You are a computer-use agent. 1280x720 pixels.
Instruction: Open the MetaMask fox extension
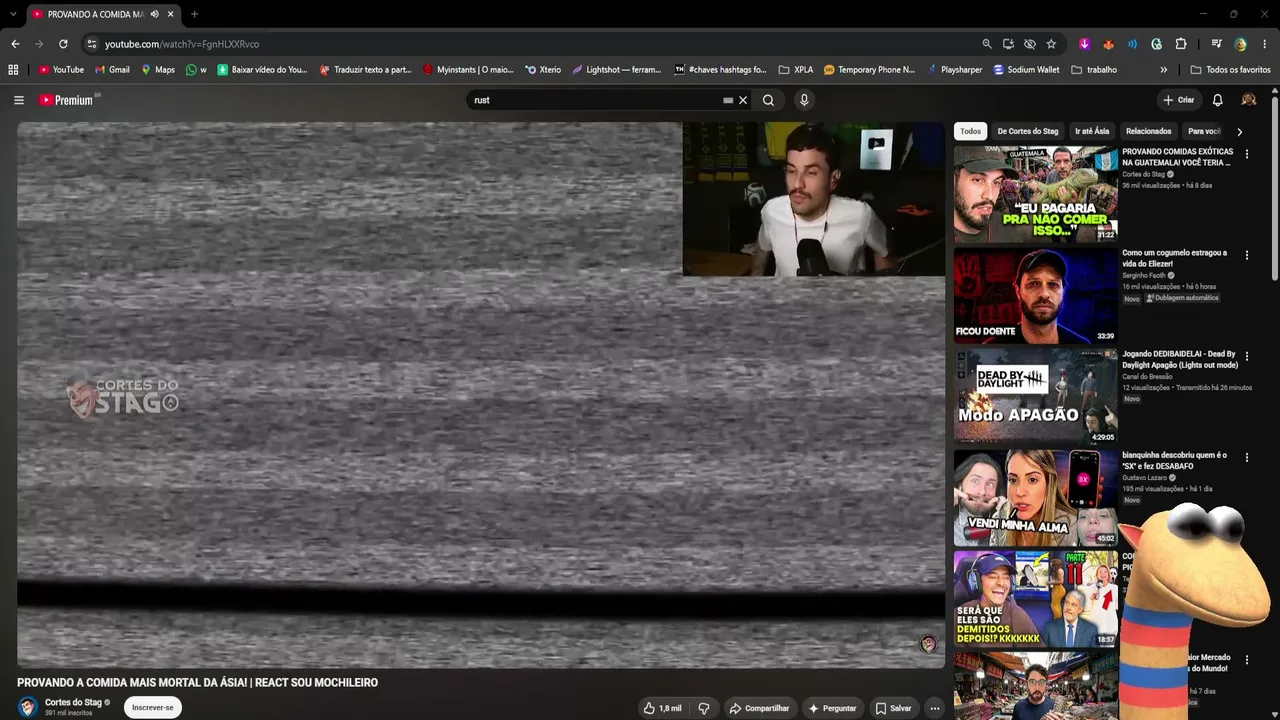1108,44
